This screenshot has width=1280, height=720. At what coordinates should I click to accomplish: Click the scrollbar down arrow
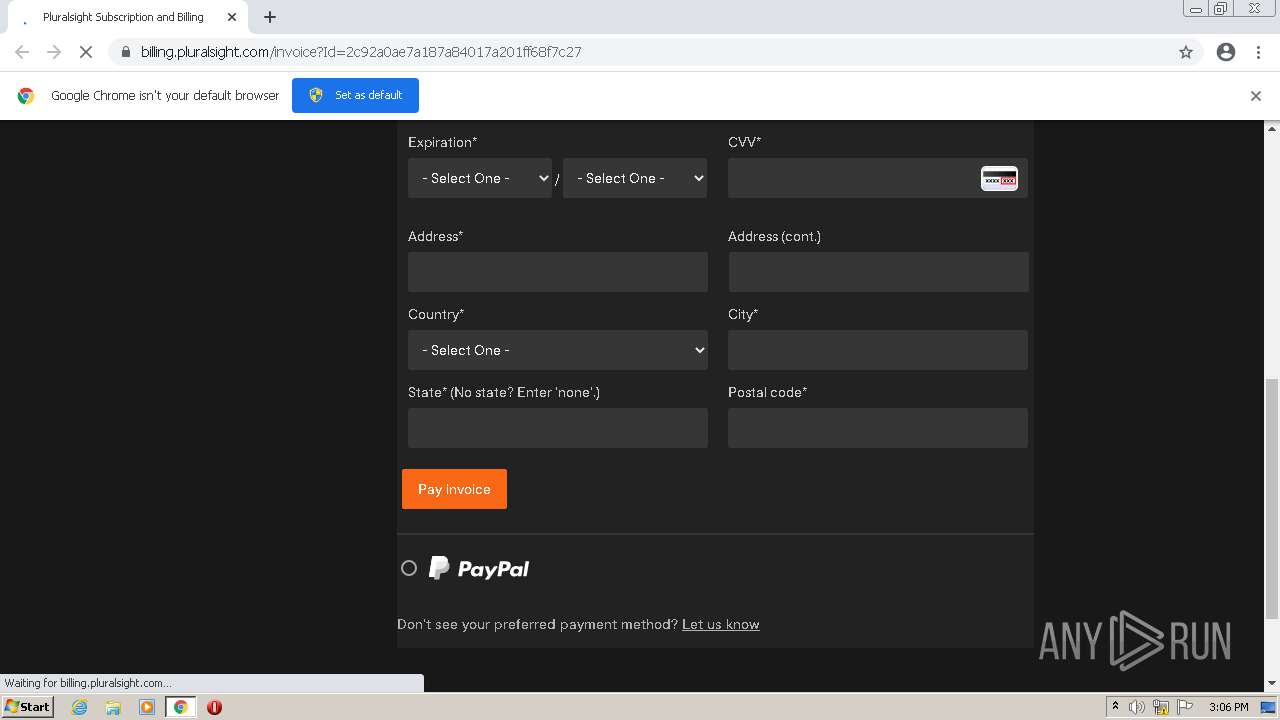tap(1272, 683)
